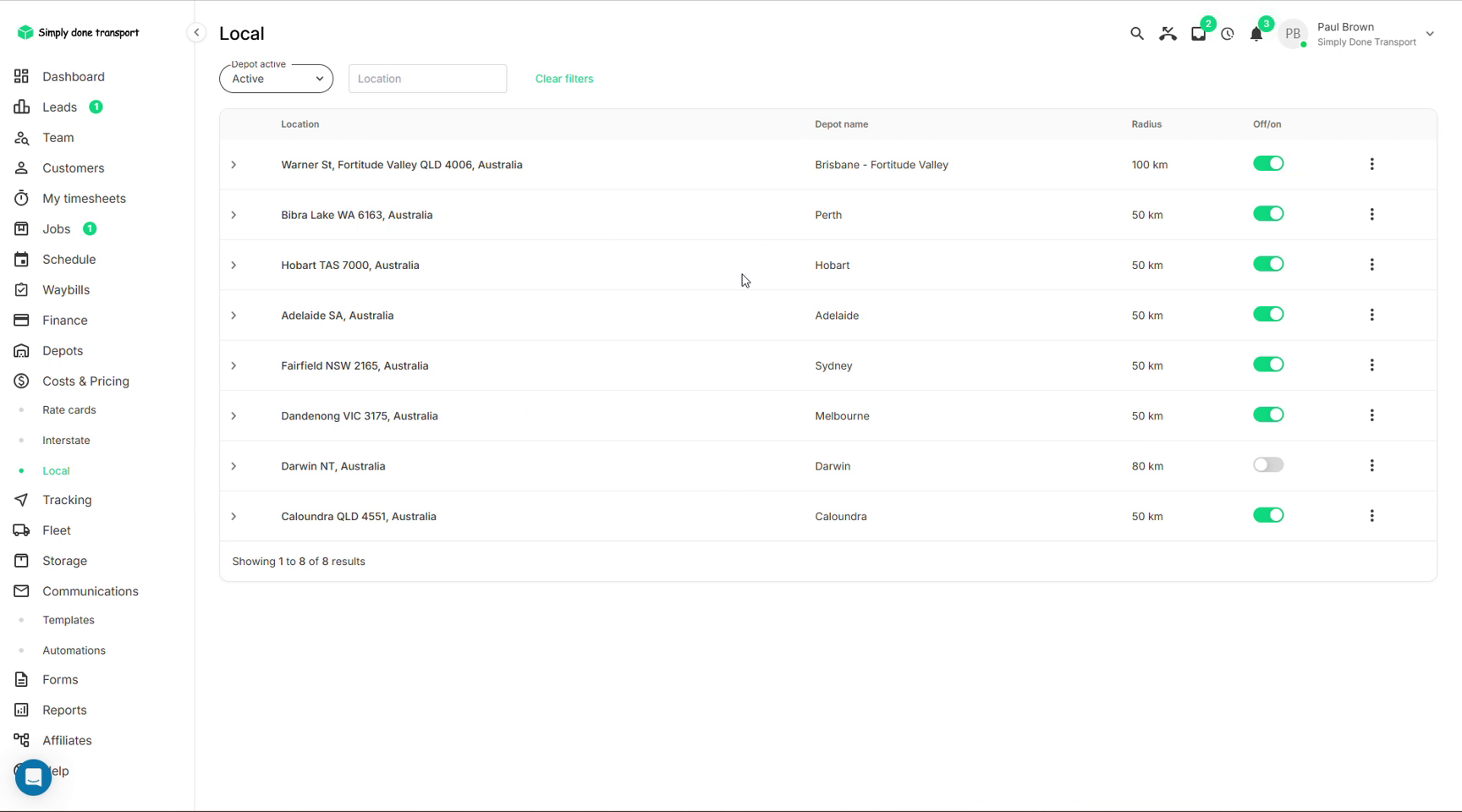This screenshot has height=812, width=1462.
Task: Open Rate cards under Costs & Pricing
Action: click(69, 410)
